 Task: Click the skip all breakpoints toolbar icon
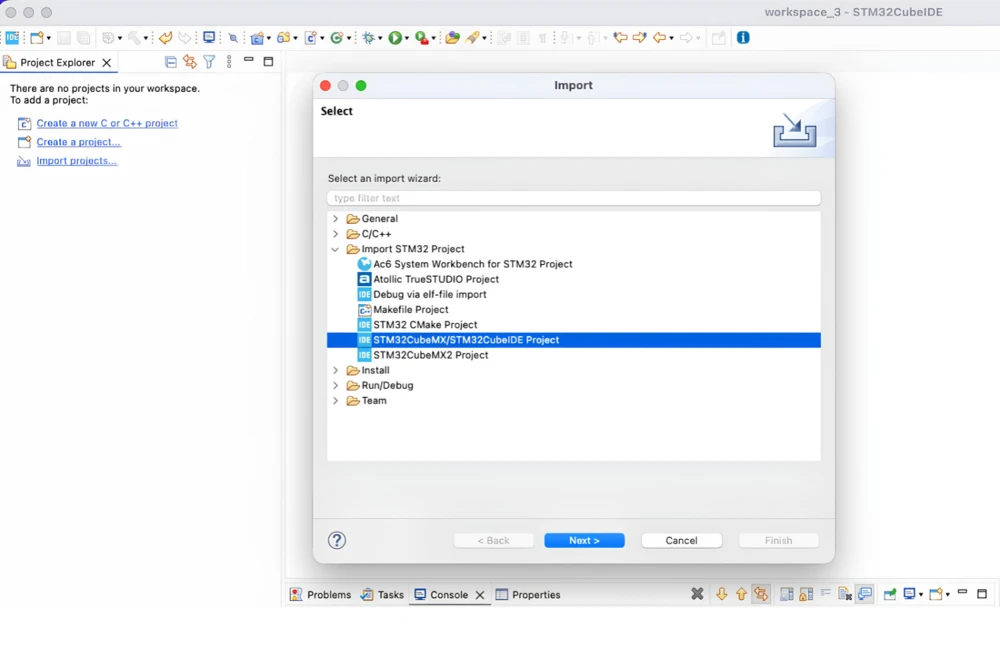click(x=233, y=38)
